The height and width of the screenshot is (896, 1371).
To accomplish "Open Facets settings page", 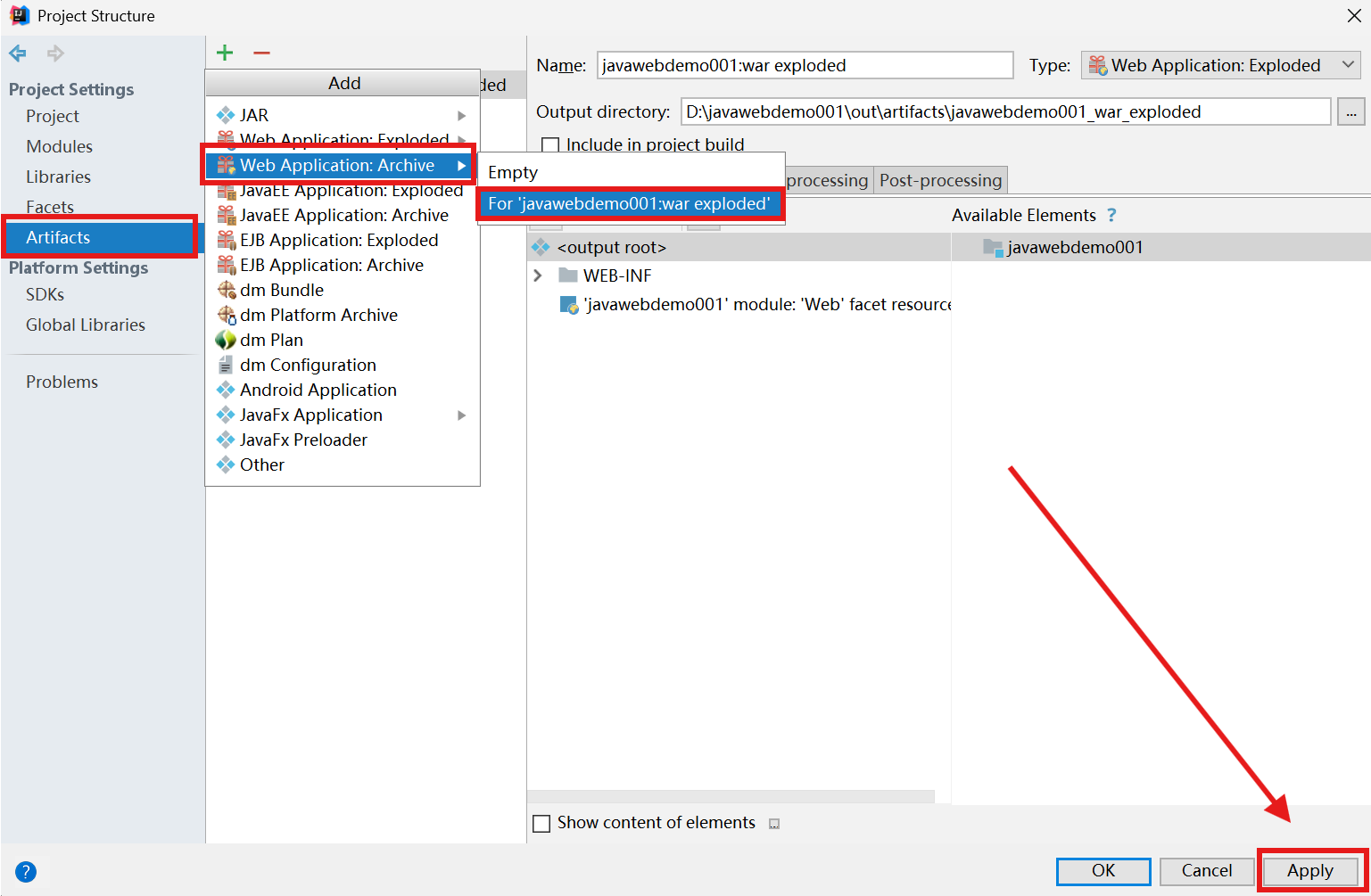I will [x=50, y=207].
